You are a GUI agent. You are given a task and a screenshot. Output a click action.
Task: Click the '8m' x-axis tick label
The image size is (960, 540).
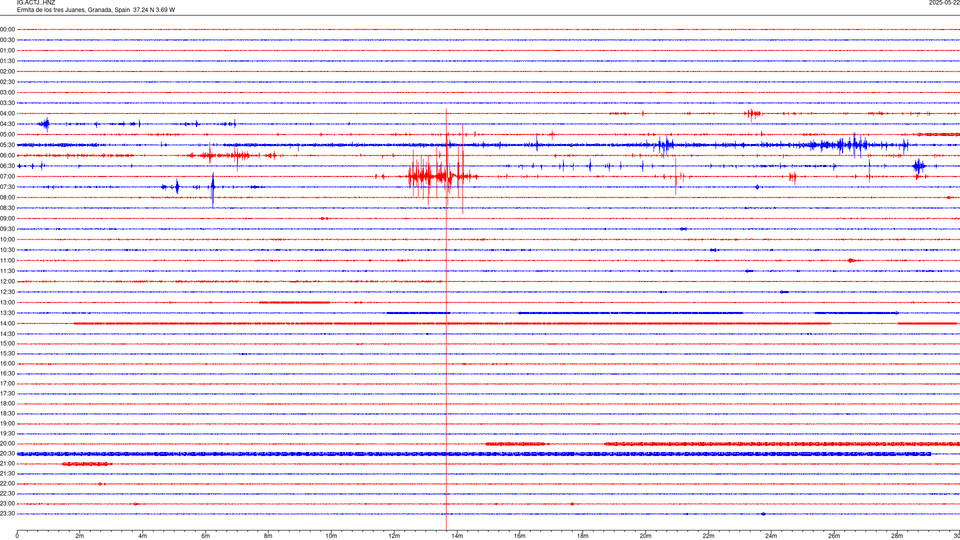268,536
